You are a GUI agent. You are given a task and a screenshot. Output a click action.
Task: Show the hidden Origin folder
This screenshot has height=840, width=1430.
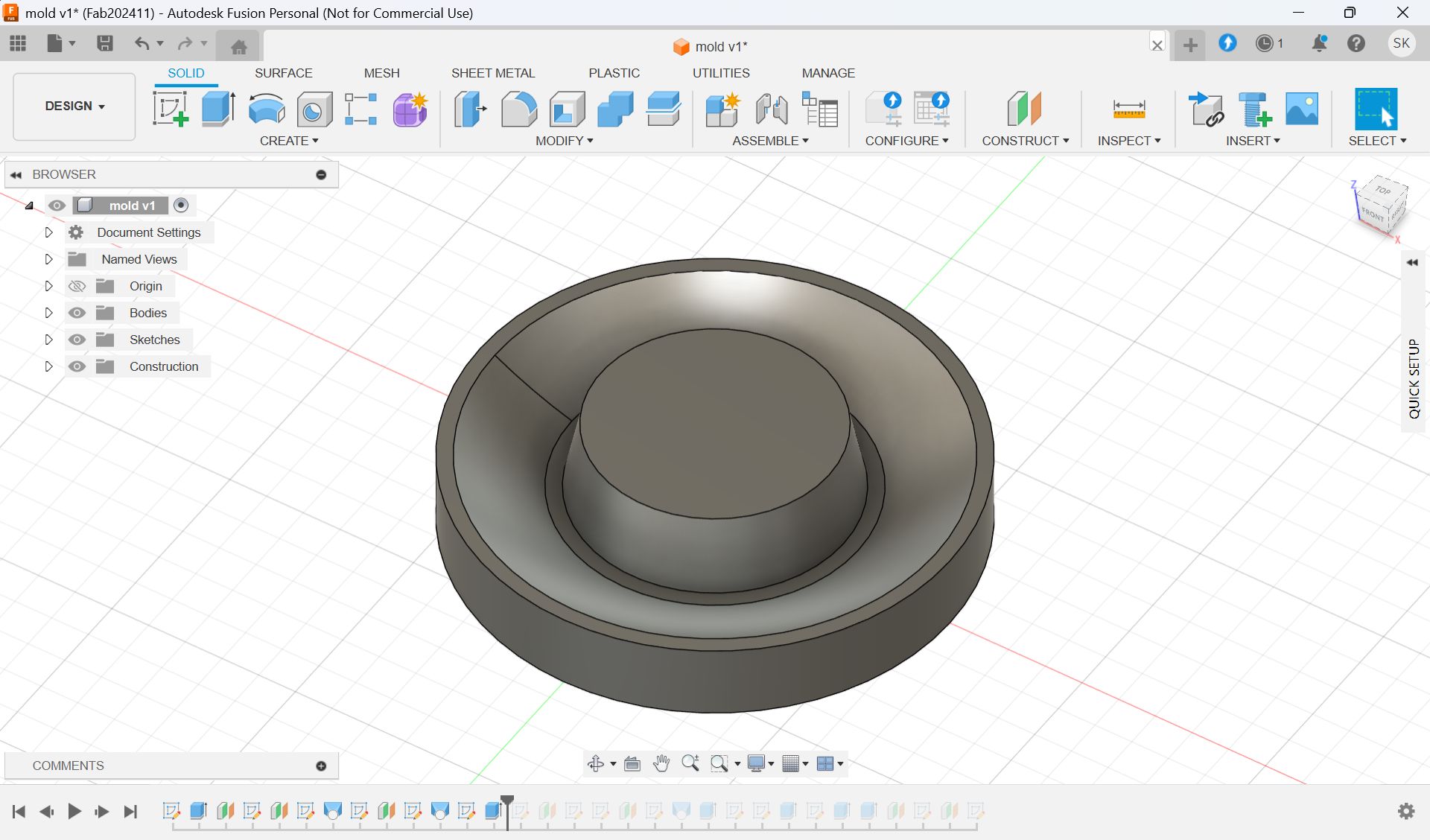click(77, 286)
